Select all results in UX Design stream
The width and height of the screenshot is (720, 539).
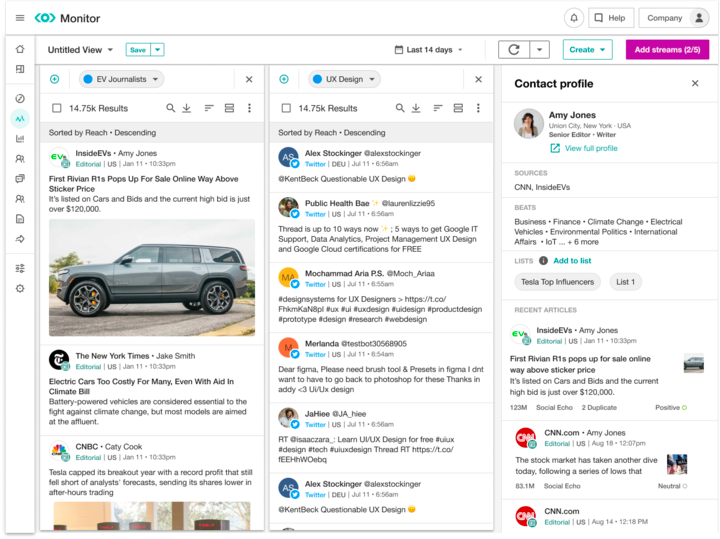tap(286, 108)
